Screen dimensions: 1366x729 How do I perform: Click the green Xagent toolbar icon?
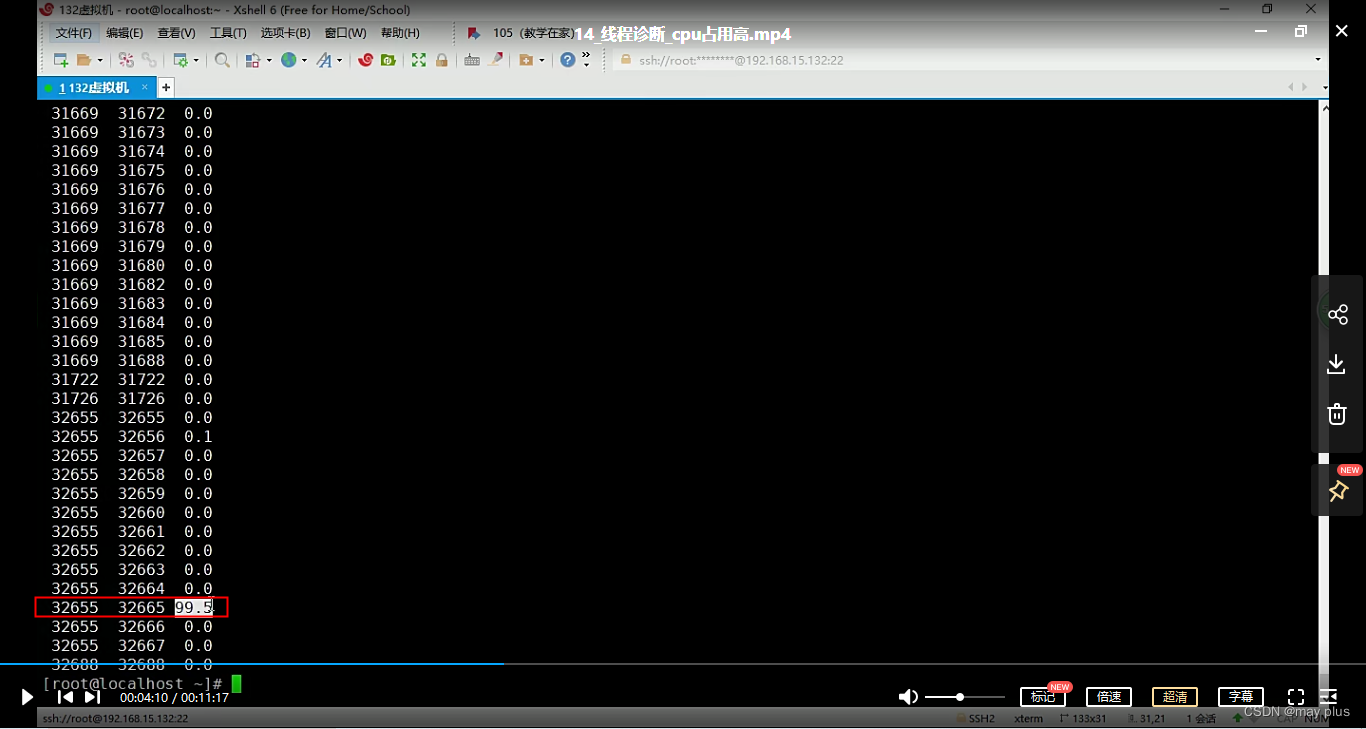[x=388, y=60]
